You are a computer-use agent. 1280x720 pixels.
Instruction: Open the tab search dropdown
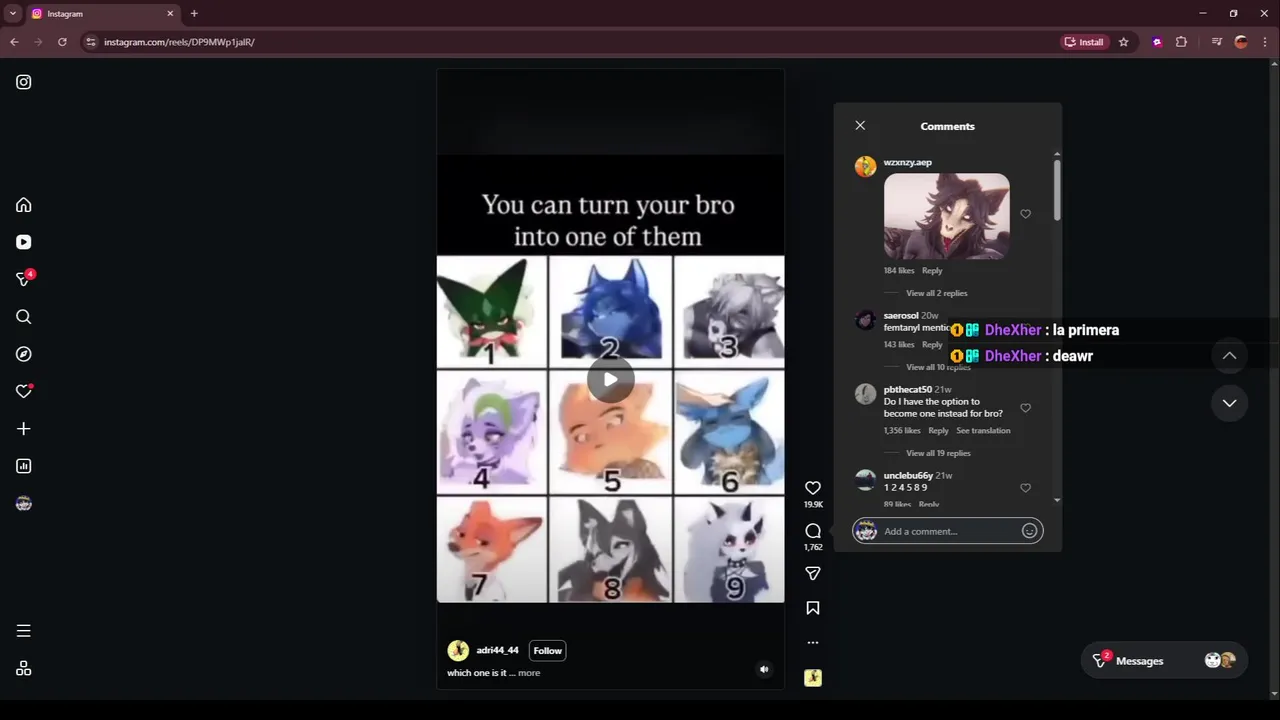point(13,14)
